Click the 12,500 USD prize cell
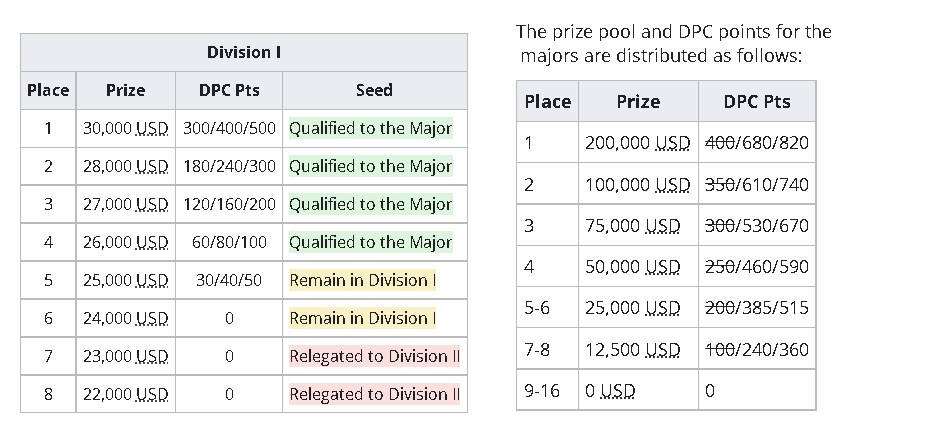This screenshot has width=933, height=442. click(638, 349)
